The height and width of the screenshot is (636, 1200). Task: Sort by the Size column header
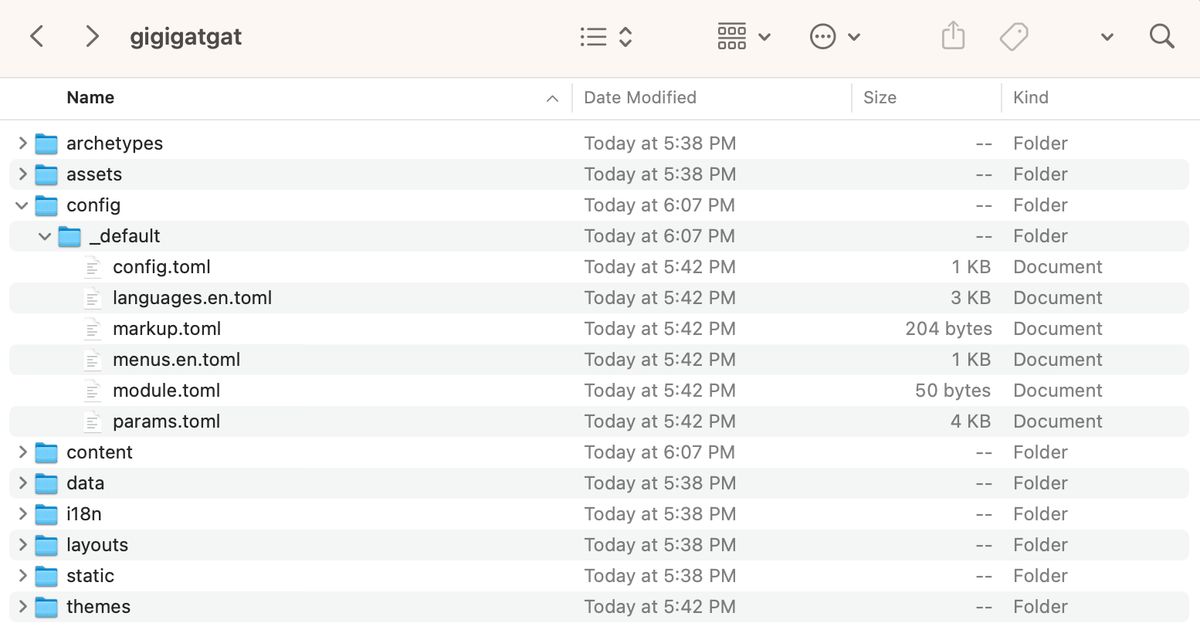pos(880,98)
